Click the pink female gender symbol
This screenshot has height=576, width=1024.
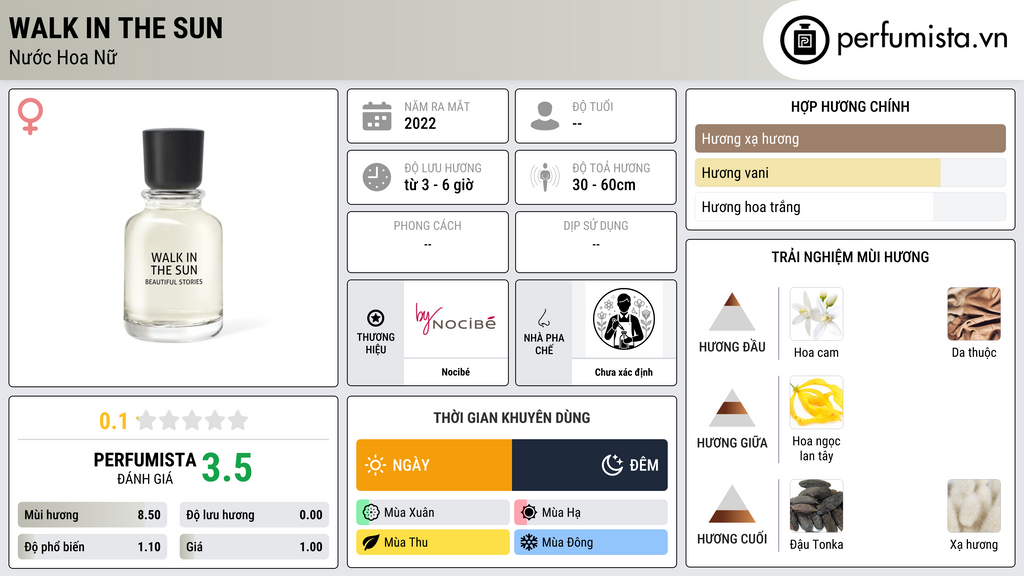coord(30,116)
